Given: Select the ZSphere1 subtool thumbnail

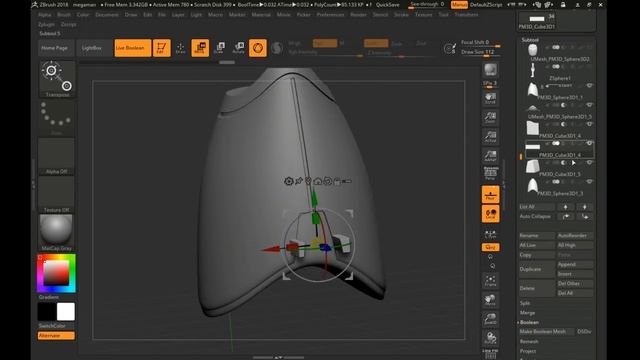Looking at the screenshot, I should (x=533, y=70).
